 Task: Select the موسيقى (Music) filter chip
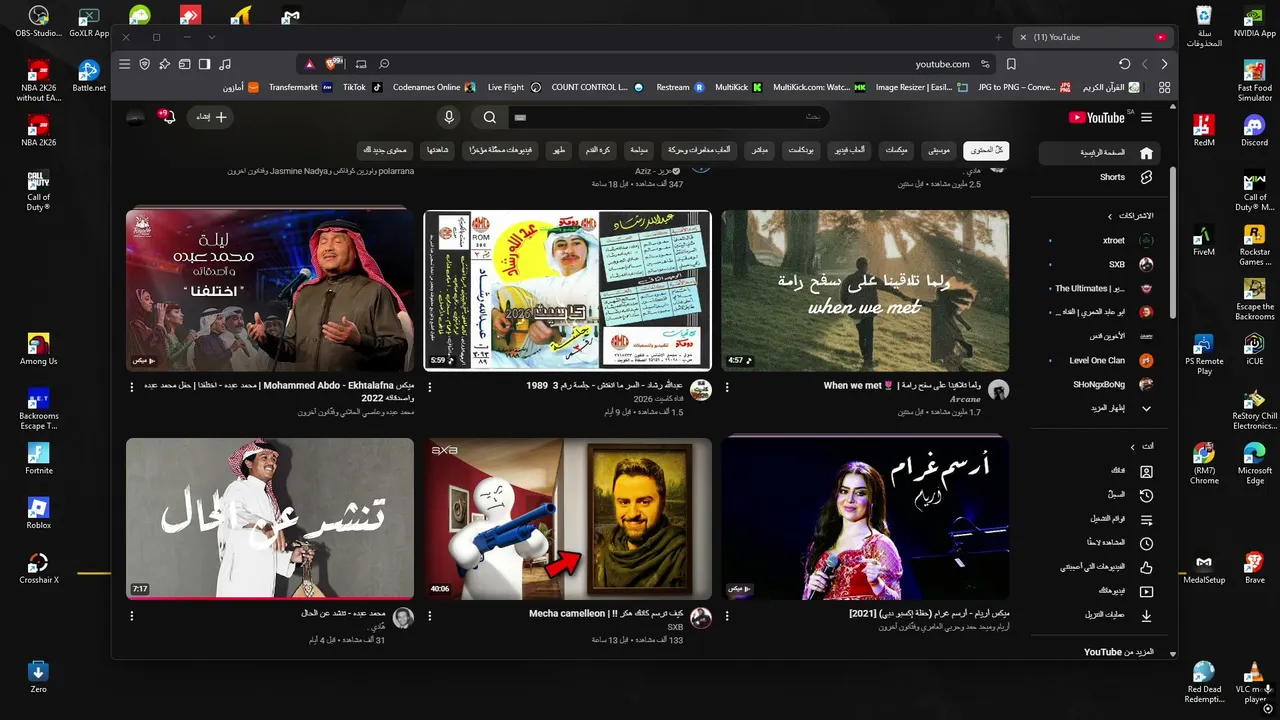937,150
